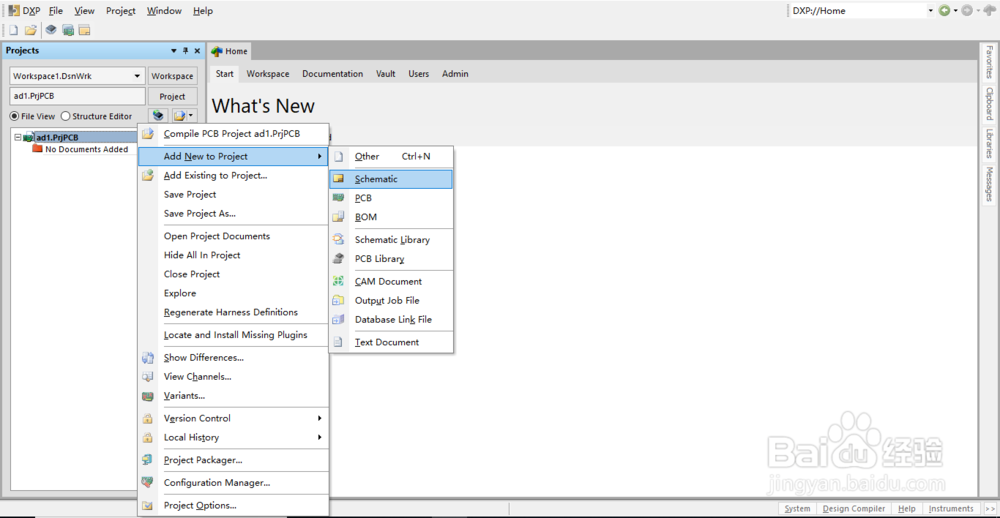
Task: Open dropdown arrow beside forward navigation
Action: pos(978,11)
